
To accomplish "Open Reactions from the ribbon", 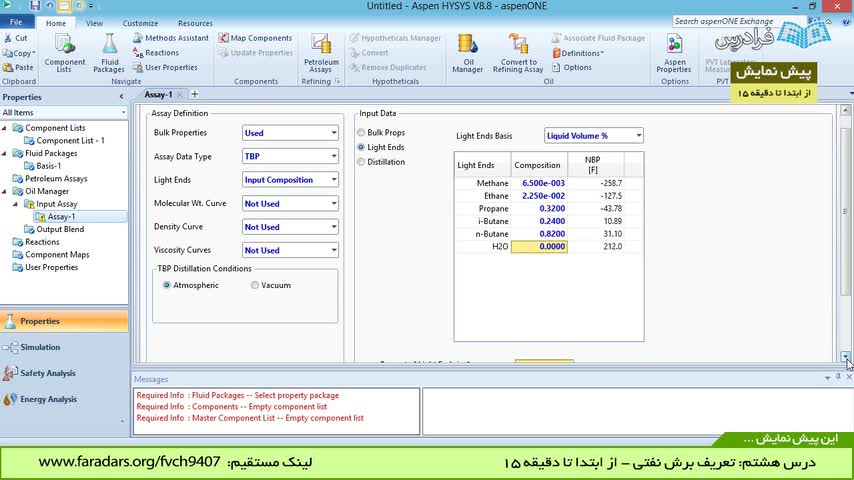I will coord(156,53).
